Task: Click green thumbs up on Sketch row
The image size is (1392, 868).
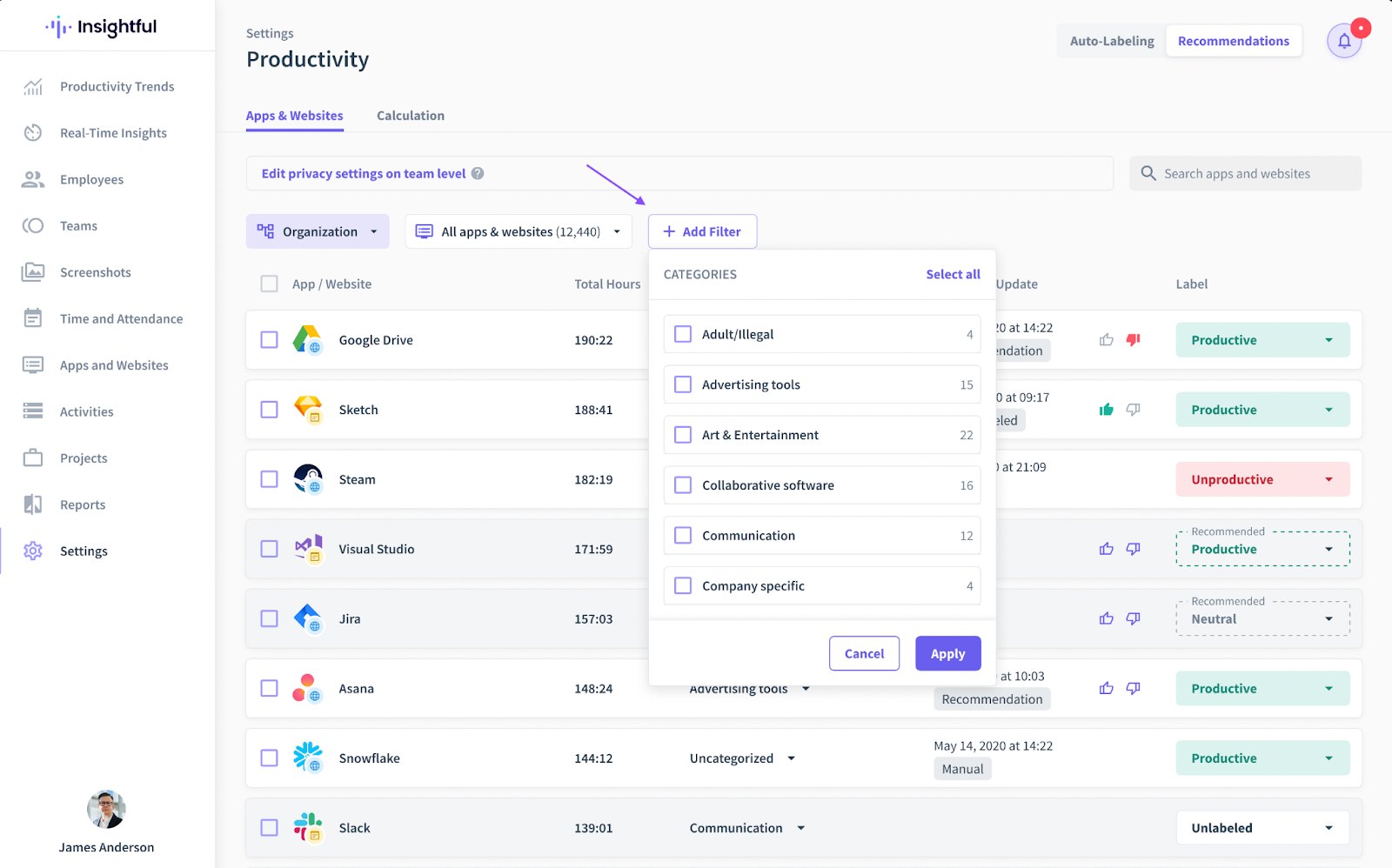Action: click(x=1106, y=410)
